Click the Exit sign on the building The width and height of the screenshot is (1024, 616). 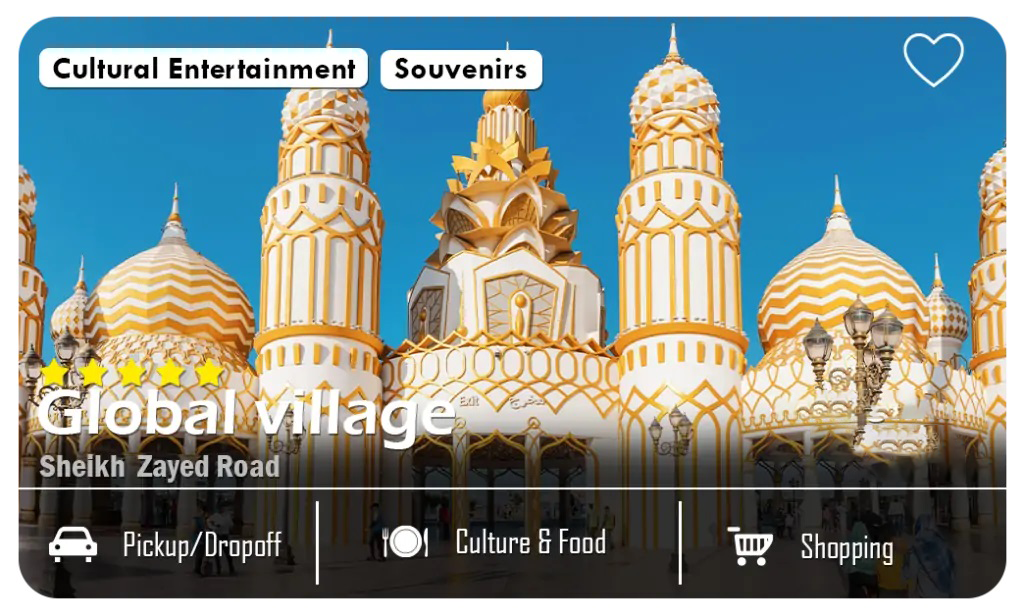469,400
